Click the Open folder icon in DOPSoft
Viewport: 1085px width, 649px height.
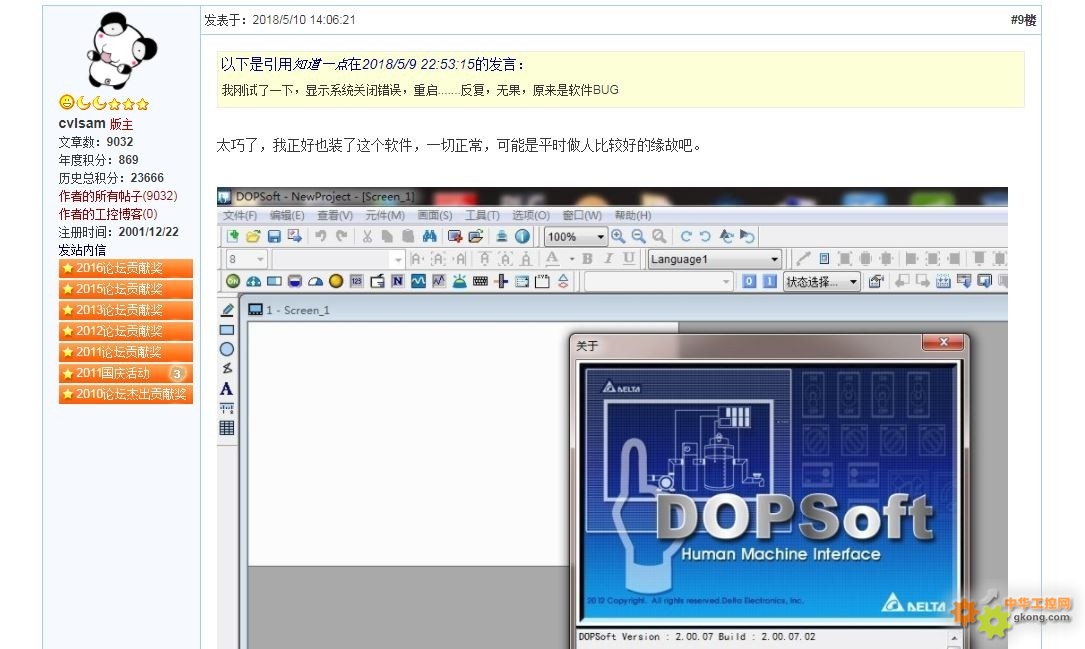tap(253, 237)
